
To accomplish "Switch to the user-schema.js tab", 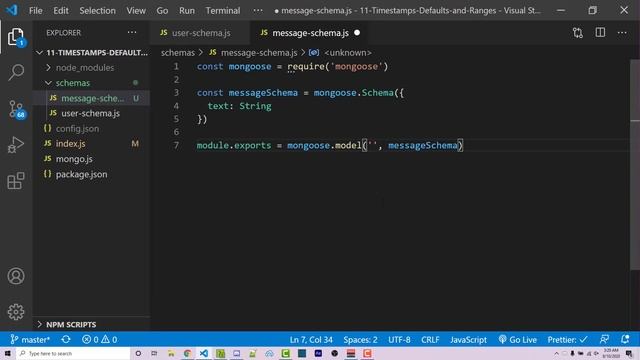I will tap(200, 33).
